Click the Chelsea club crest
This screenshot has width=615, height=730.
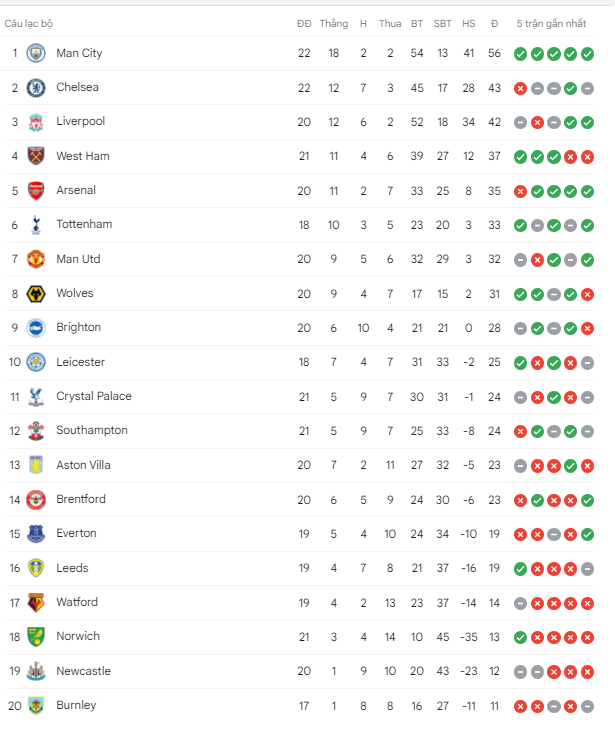(36, 88)
